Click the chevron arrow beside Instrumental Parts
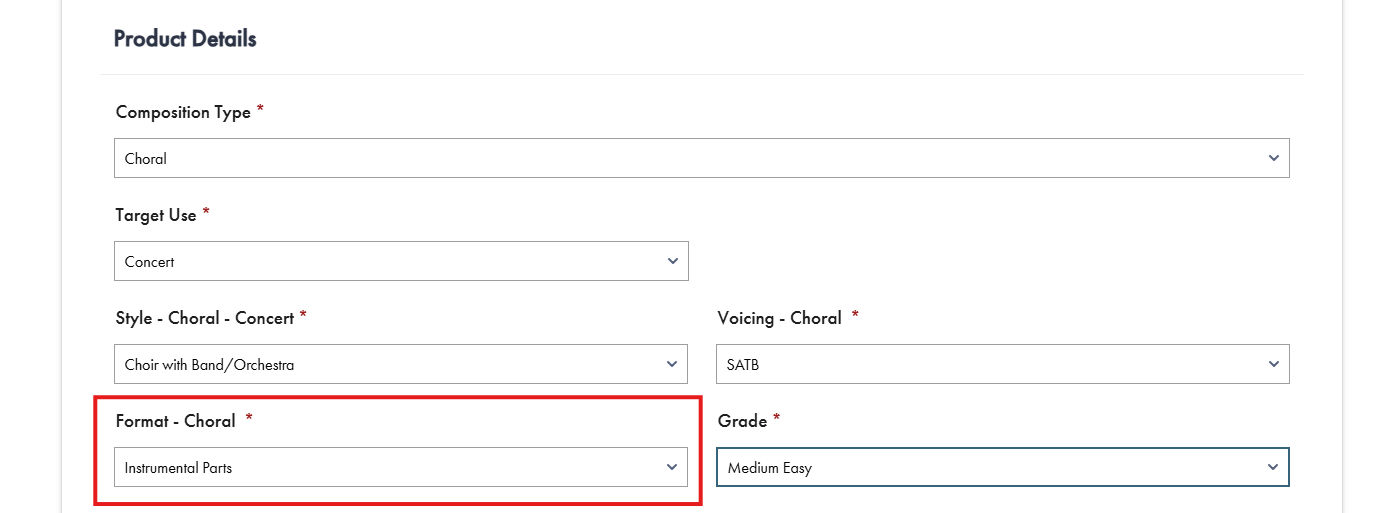1395x513 pixels. point(672,467)
